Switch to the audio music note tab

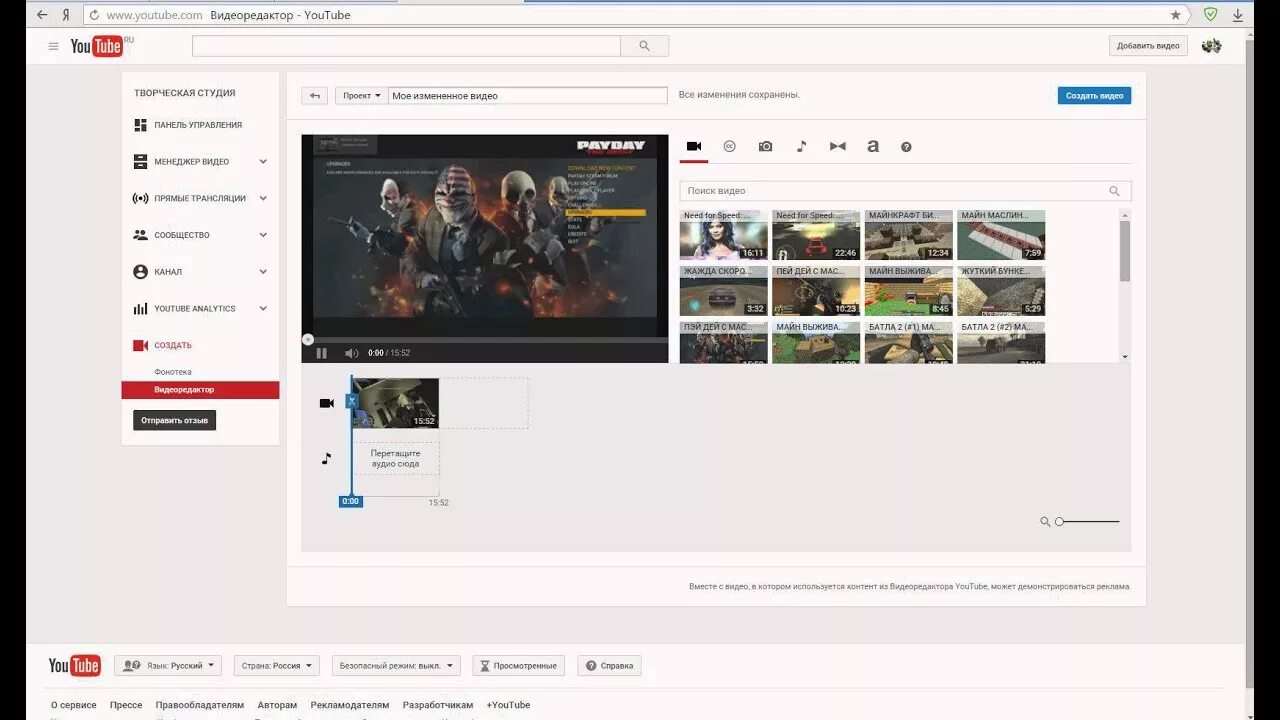(801, 146)
